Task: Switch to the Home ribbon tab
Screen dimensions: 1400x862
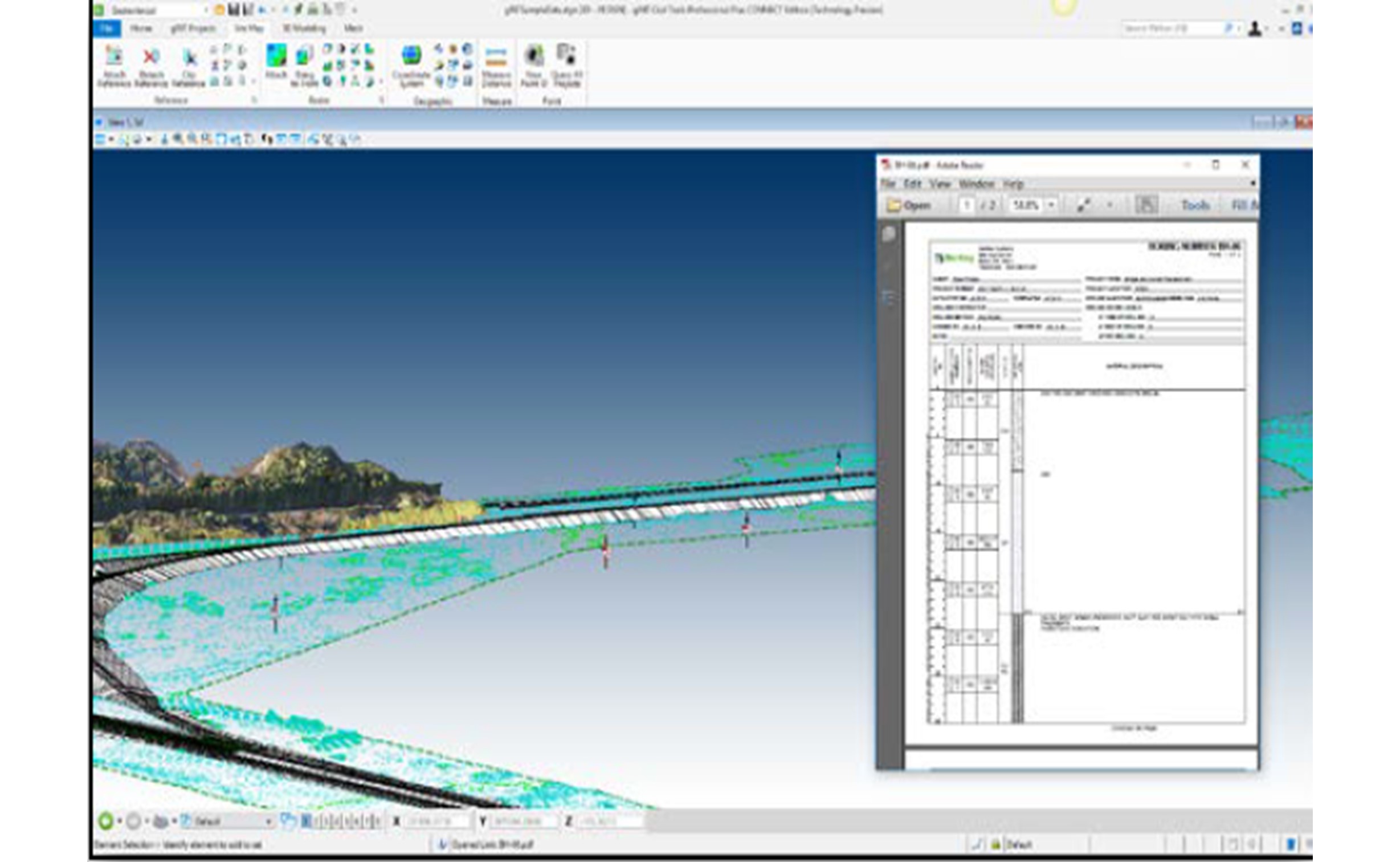Action: [141, 28]
